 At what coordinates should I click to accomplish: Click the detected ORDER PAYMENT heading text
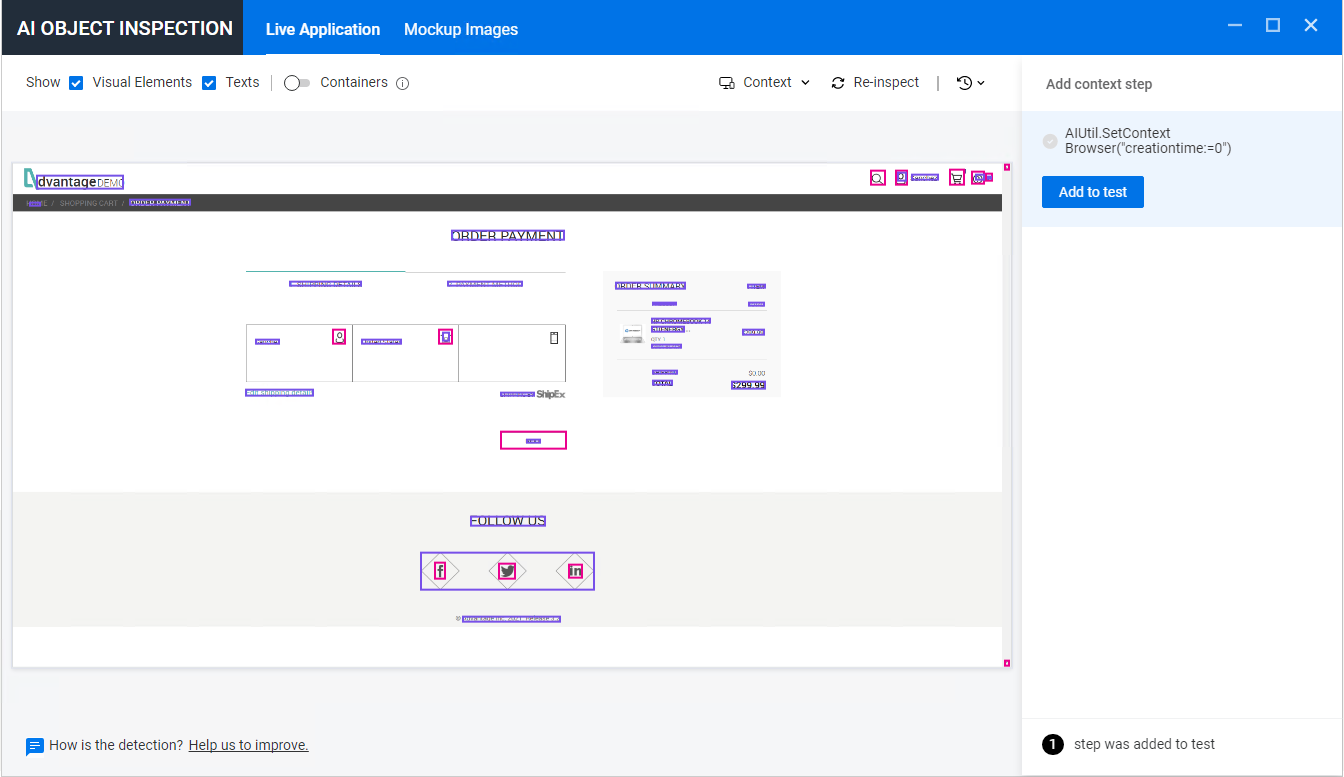pos(508,236)
